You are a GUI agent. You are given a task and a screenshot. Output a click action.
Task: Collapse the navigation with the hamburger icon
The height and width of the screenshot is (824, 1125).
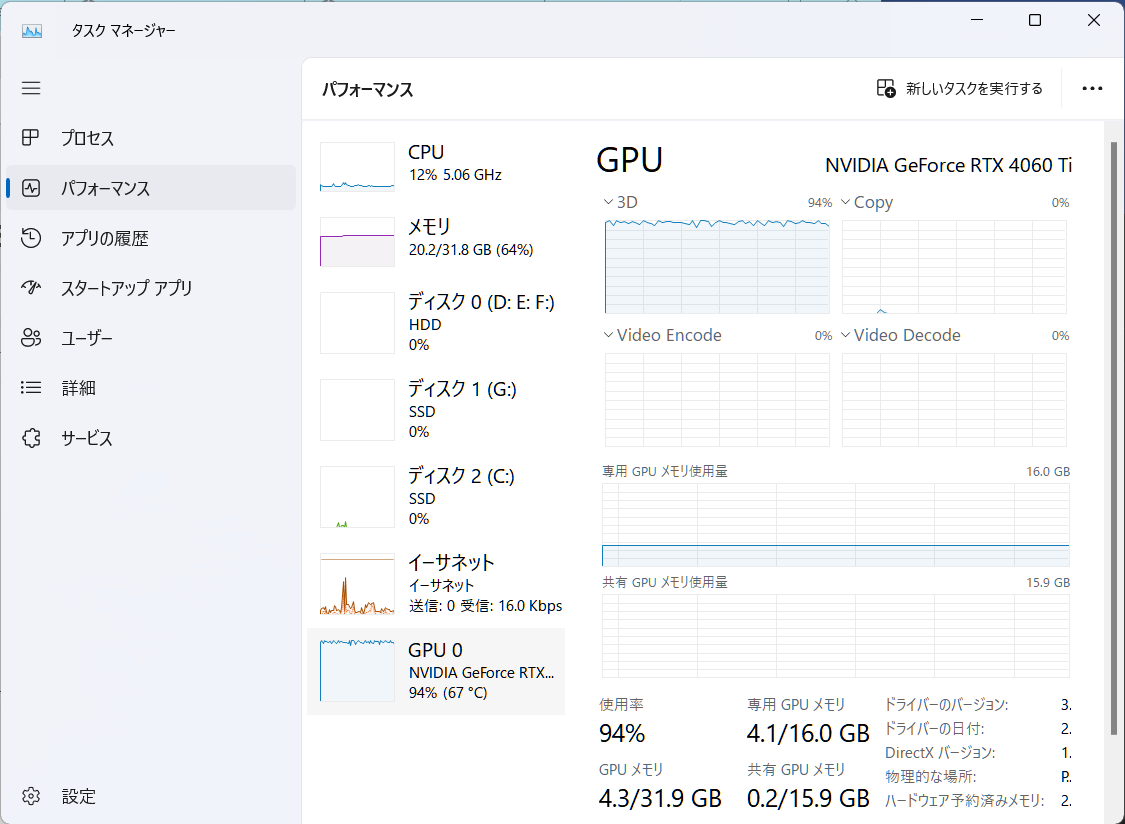point(31,88)
